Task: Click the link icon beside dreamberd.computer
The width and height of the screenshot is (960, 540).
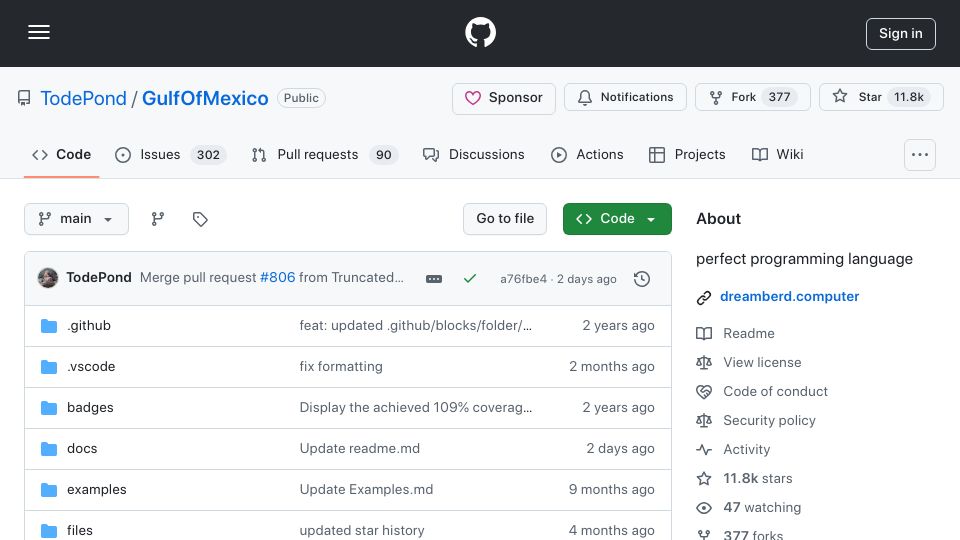Action: point(703,298)
